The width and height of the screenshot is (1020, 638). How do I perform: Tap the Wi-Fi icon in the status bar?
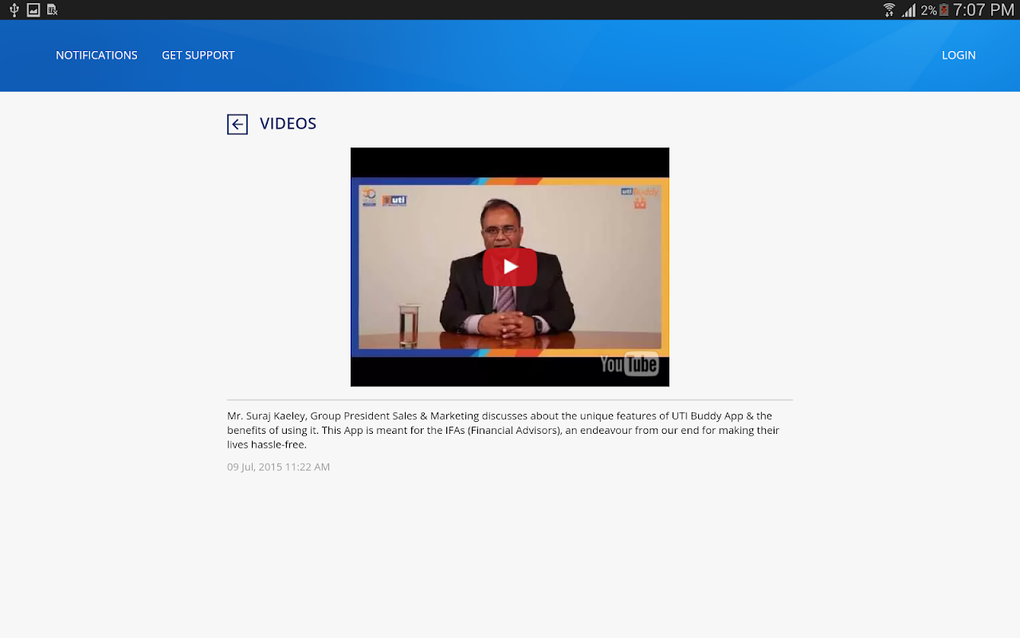point(889,10)
